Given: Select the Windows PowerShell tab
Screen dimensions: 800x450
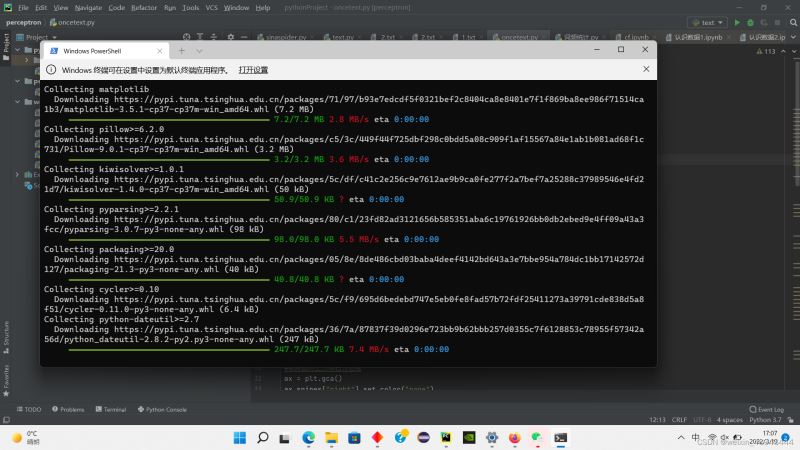Looking at the screenshot, I should [x=105, y=51].
